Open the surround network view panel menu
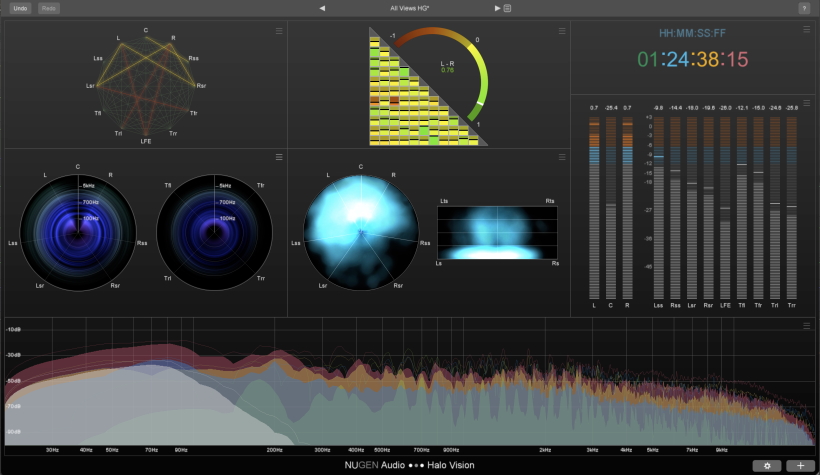Viewport: 820px width, 475px height. (280, 32)
